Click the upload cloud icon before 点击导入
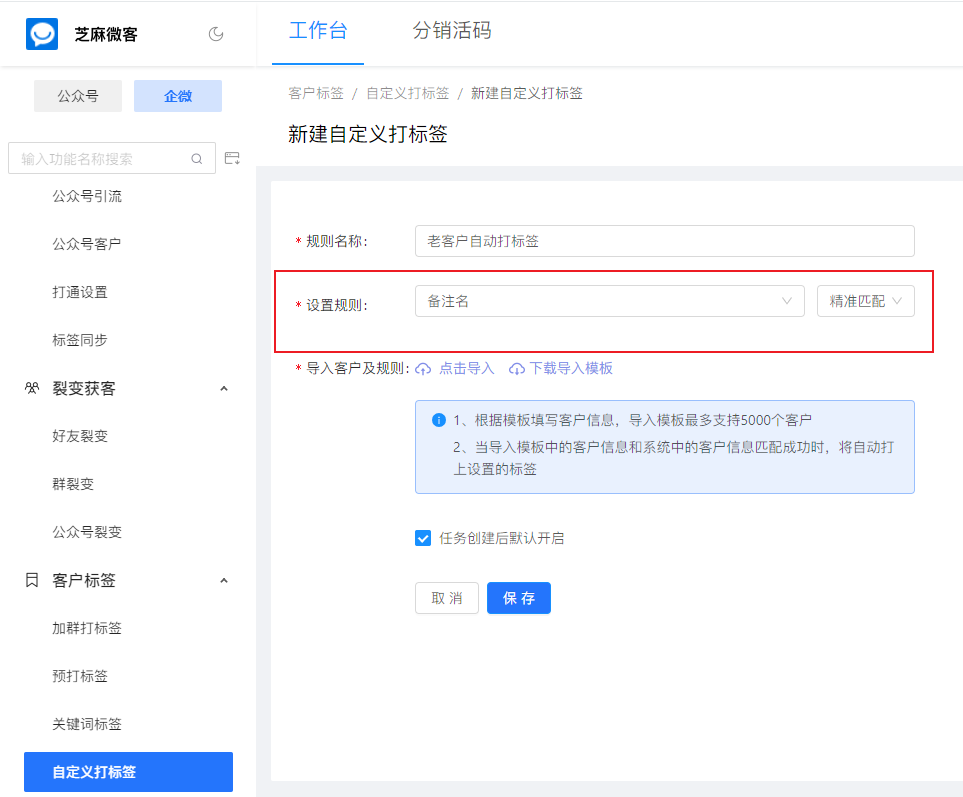 click(423, 369)
